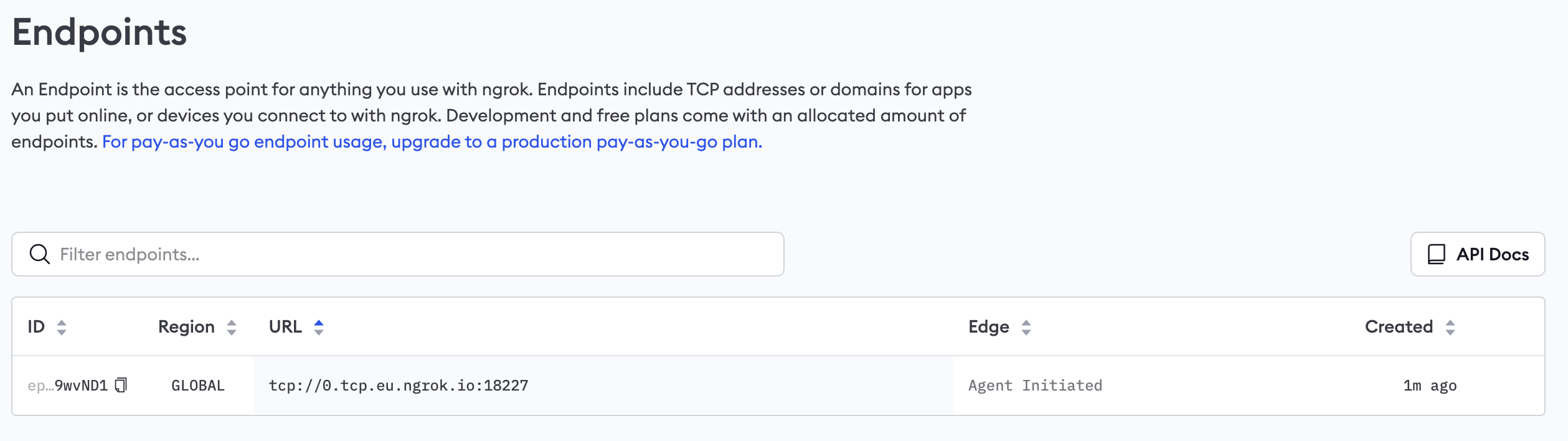Click the Region column header label
This screenshot has width=1568, height=441.
click(x=186, y=327)
